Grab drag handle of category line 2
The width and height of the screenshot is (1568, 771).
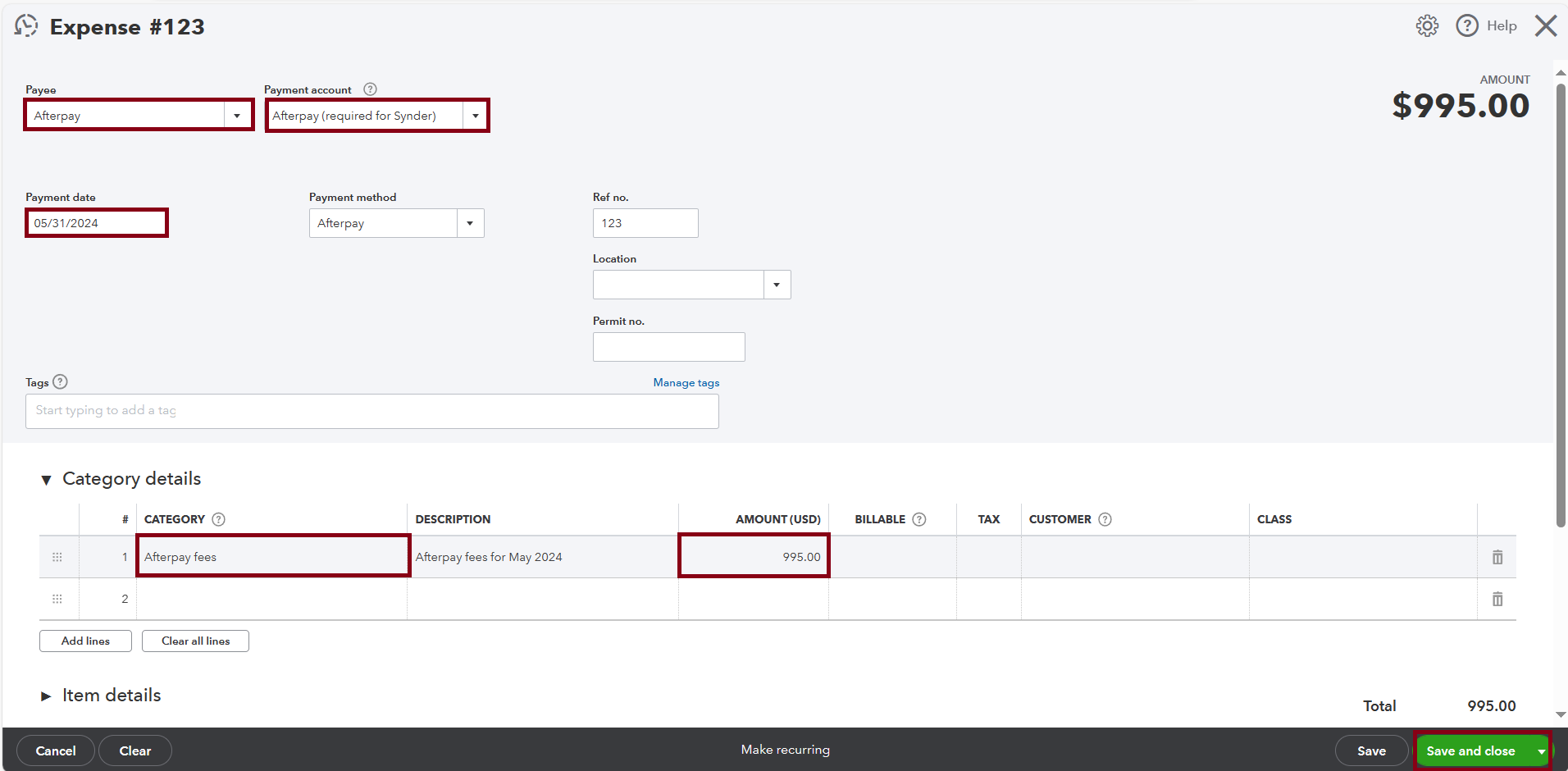[x=57, y=599]
